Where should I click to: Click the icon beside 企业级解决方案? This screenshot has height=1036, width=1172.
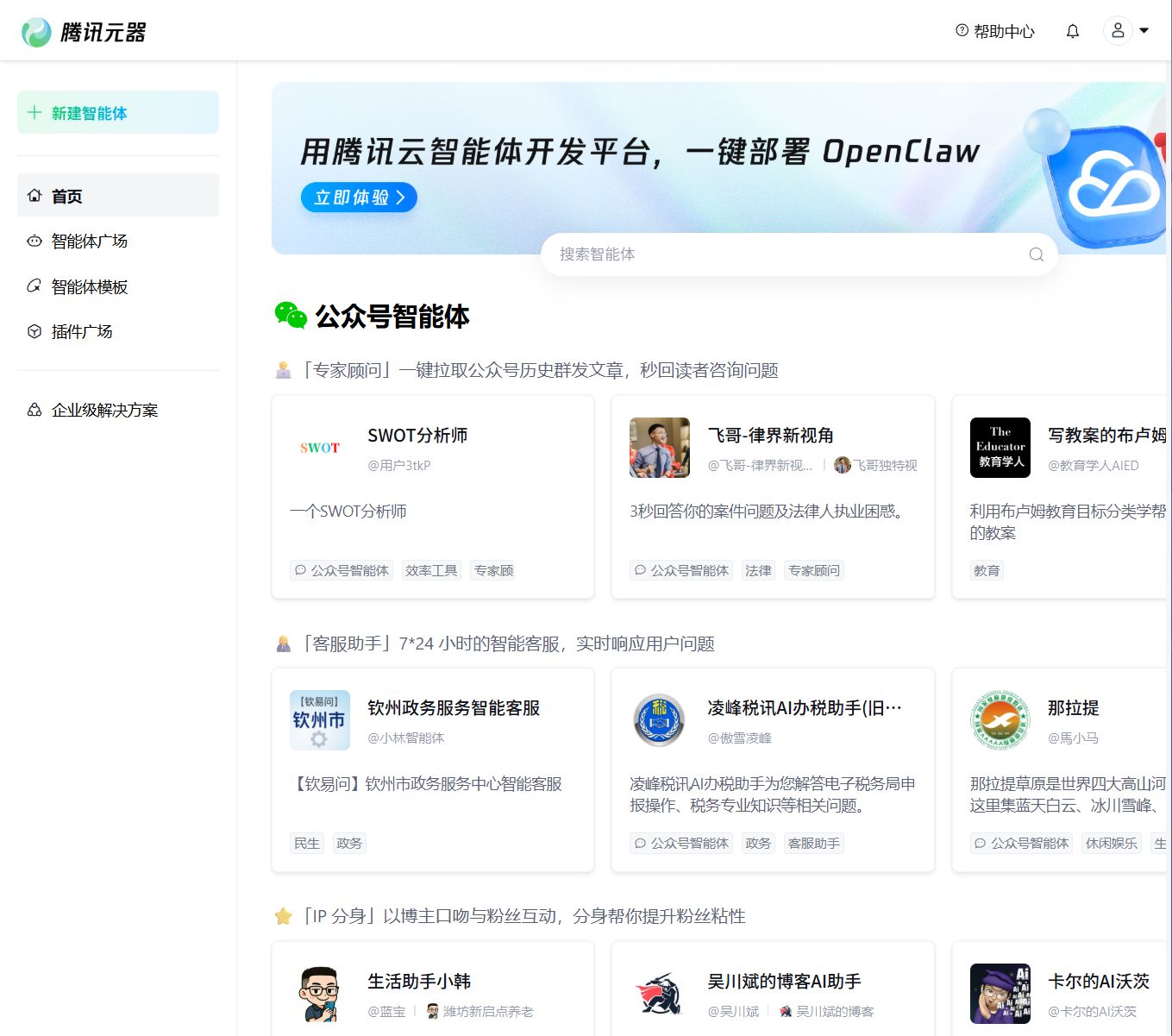[x=34, y=410]
